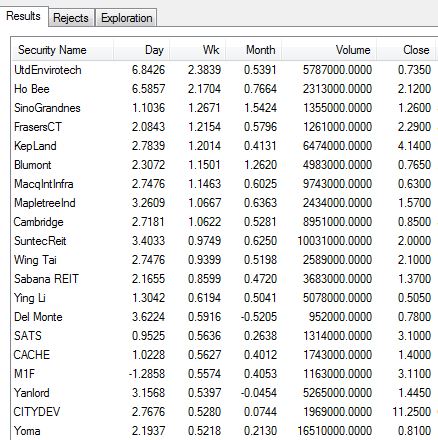Select CITYDEV in the list
438x440 pixels.
(x=224, y=412)
